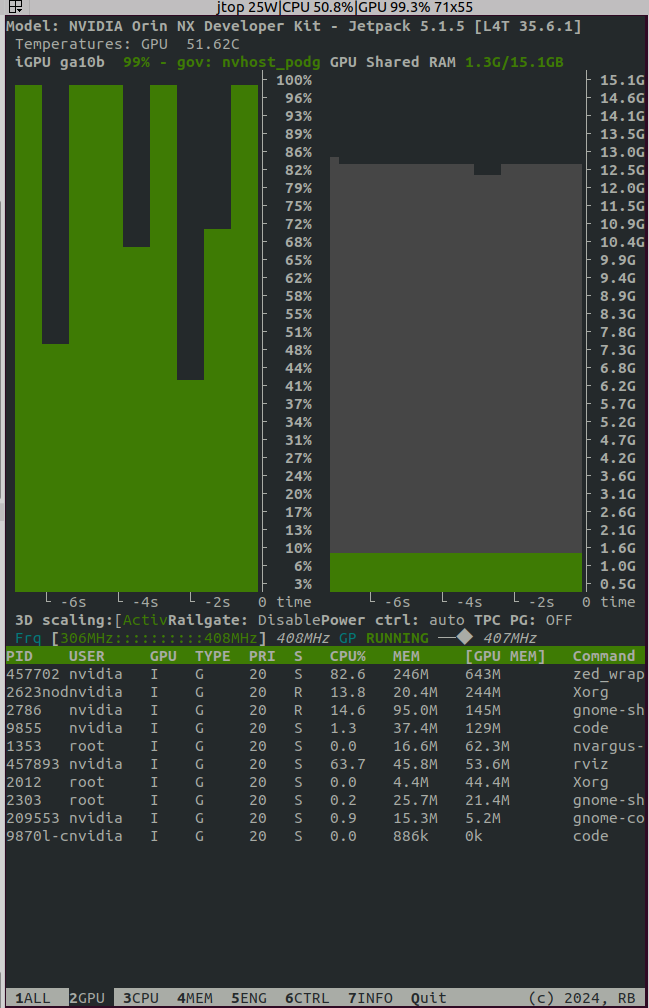Select the 2GPU page tab
The image size is (649, 1008).
tap(87, 998)
